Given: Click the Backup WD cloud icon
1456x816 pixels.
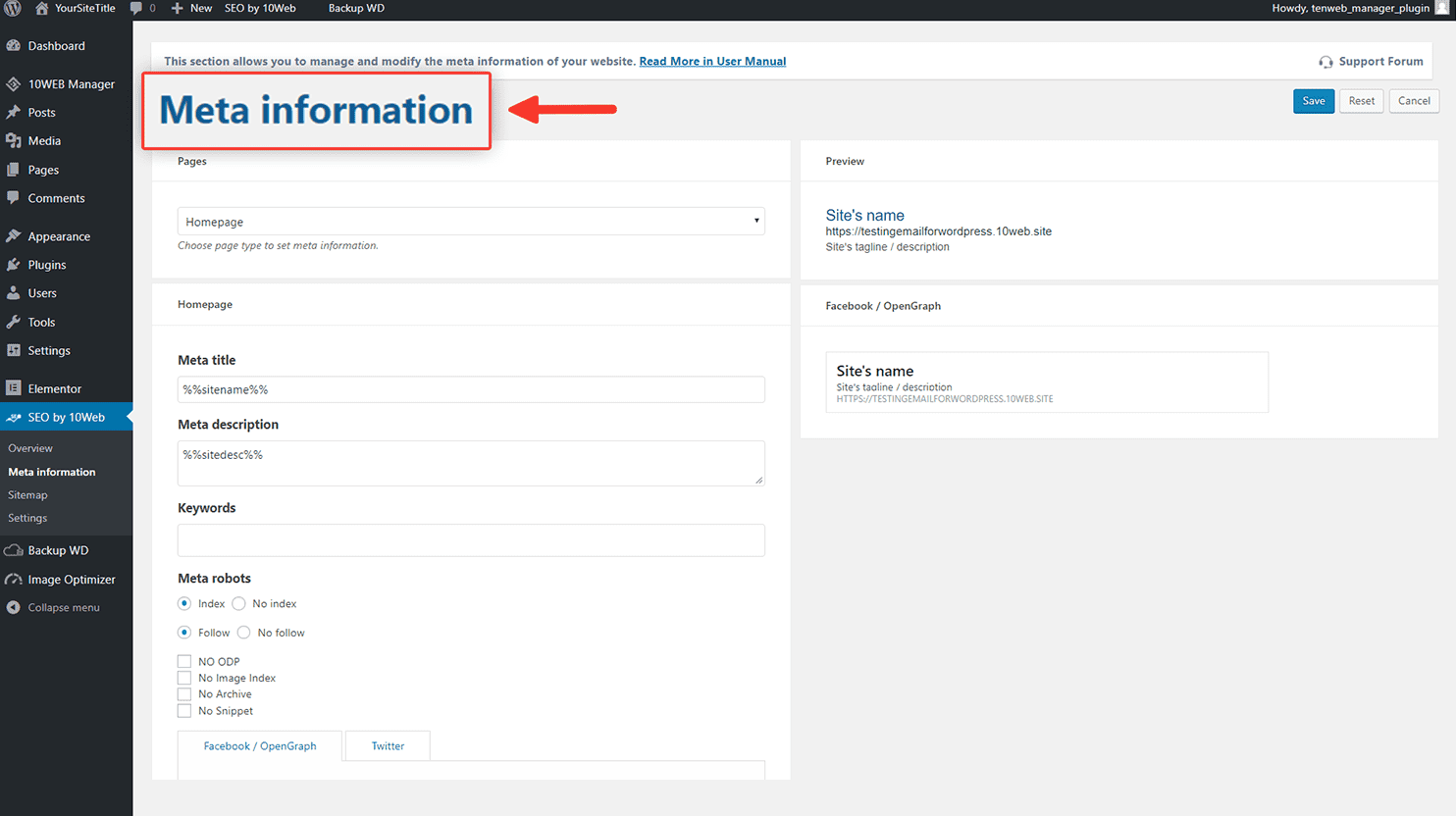Looking at the screenshot, I should click(x=14, y=550).
